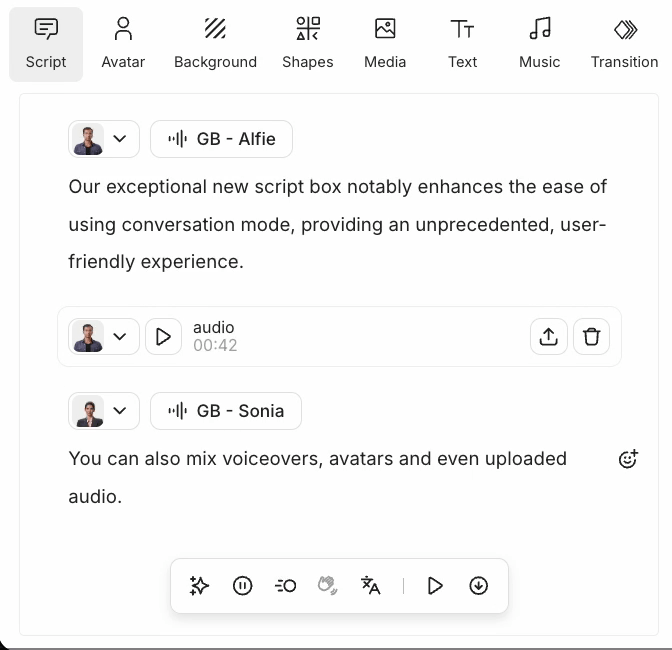Insert a pause using the pause icon
Image resolution: width=672 pixels, height=650 pixels.
[242, 586]
